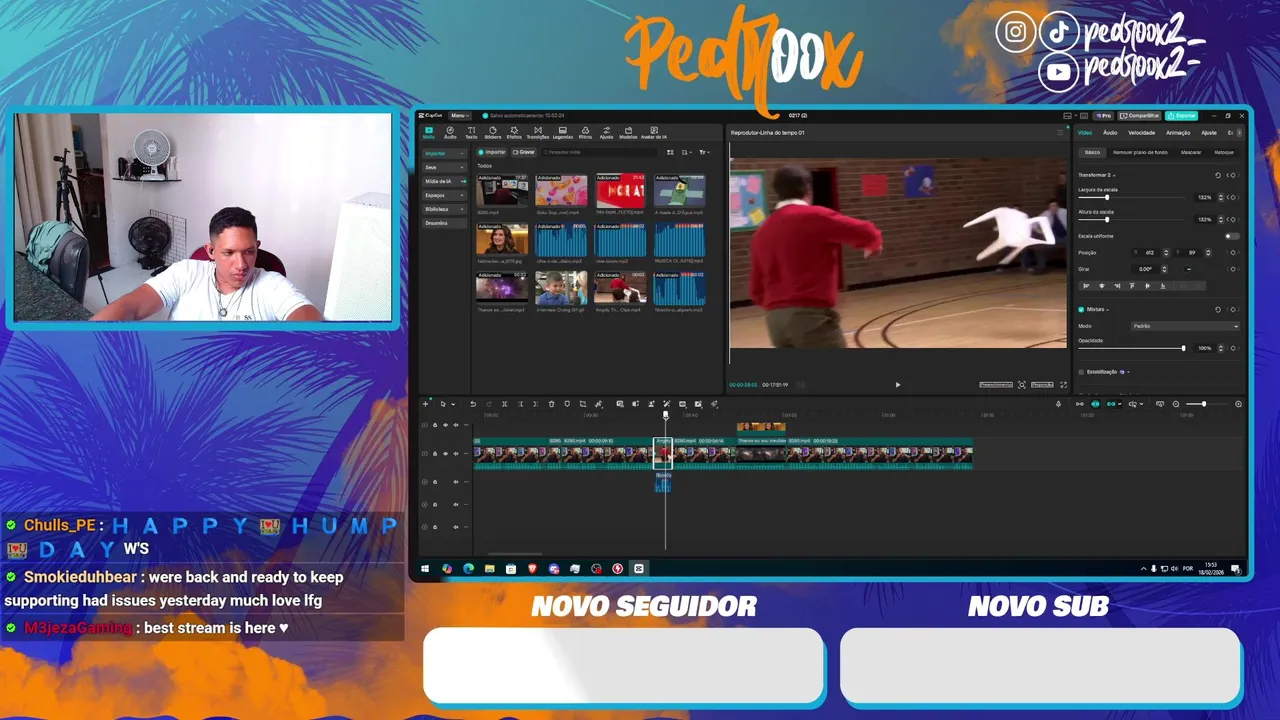Check the Estabilização checkbox
1280x720 pixels.
point(1081,372)
